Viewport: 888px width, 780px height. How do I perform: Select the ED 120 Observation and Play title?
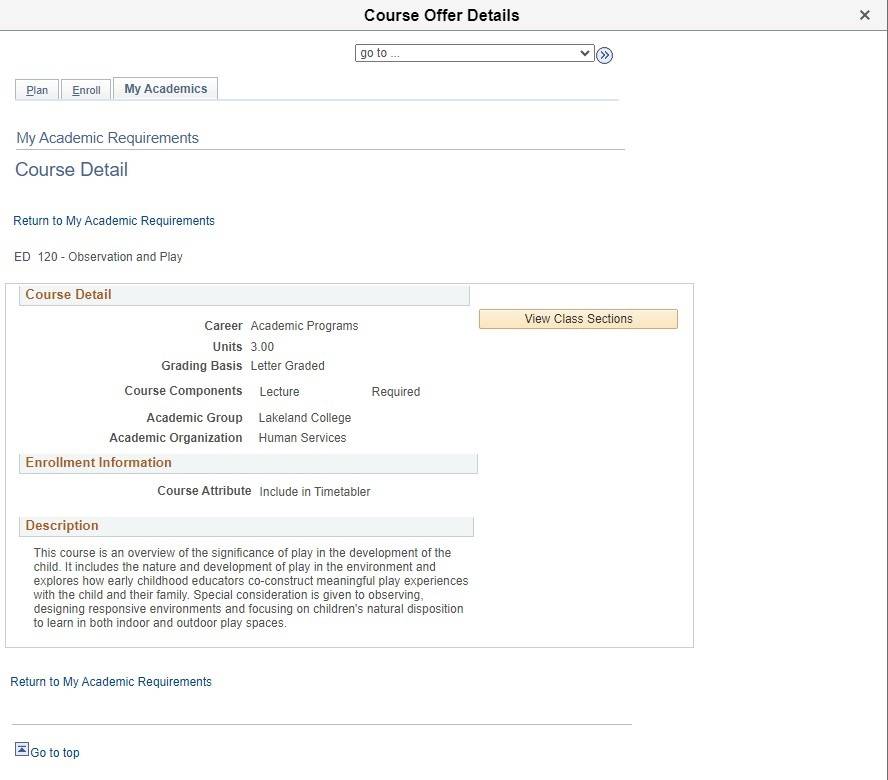click(x=98, y=256)
